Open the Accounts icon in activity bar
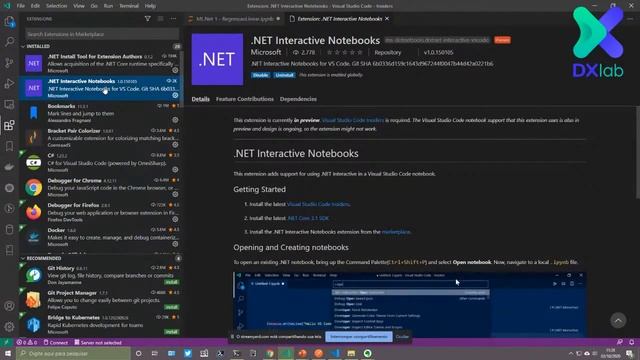 point(9,306)
